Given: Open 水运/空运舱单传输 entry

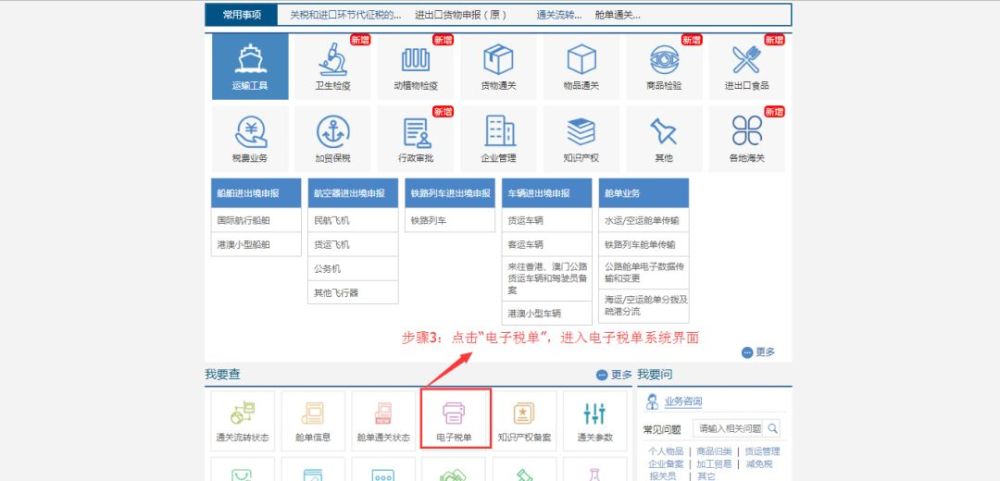Looking at the screenshot, I should click(x=643, y=220).
